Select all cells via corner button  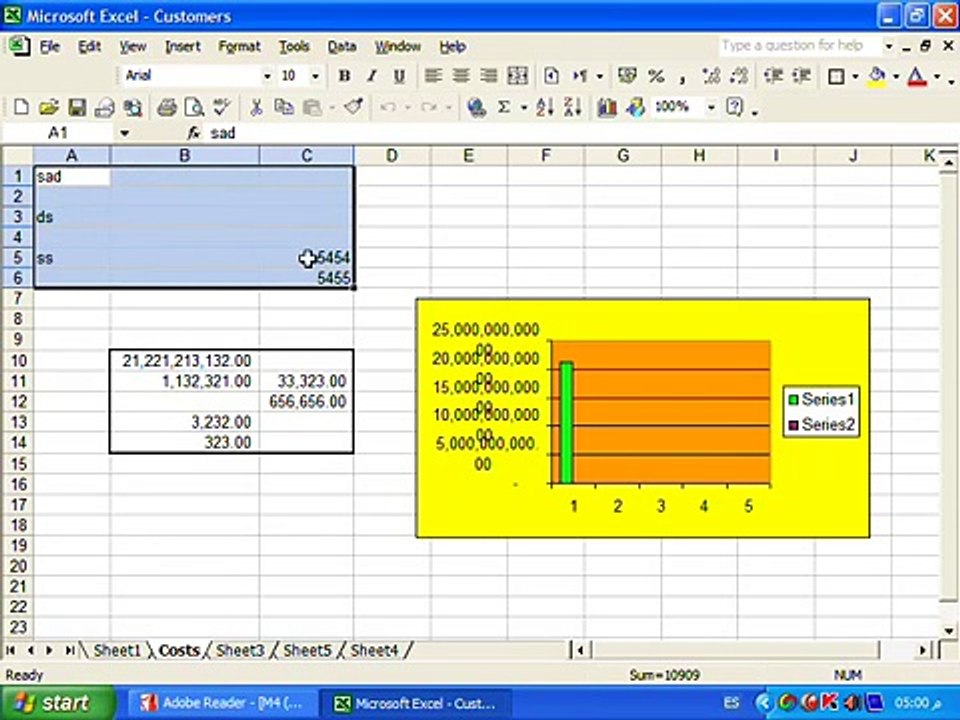pos(17,156)
